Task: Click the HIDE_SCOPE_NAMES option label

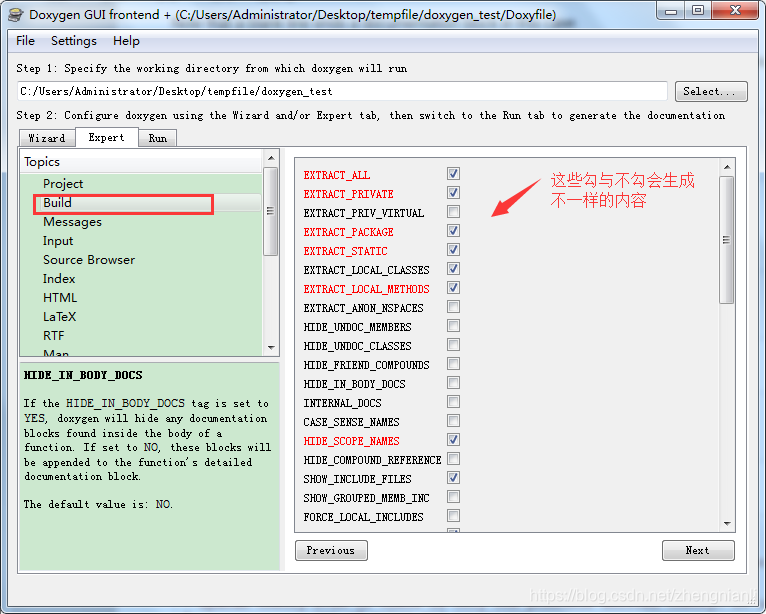Action: point(351,442)
